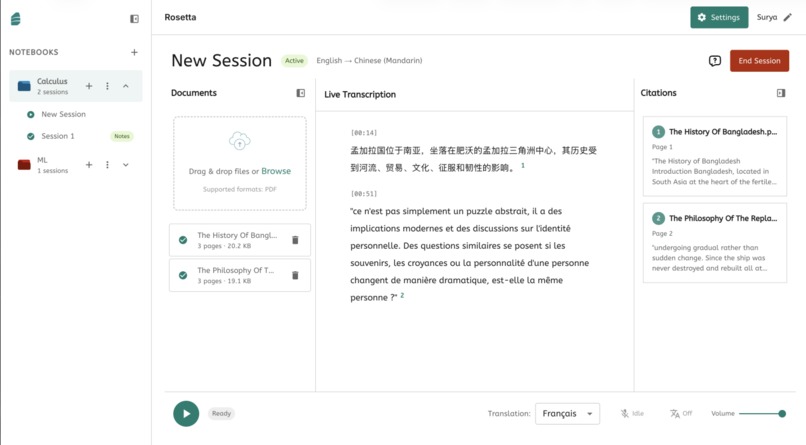Click the Rosetta logo icon in sidebar
Screen dimensions: 806x445
click(x=16, y=19)
